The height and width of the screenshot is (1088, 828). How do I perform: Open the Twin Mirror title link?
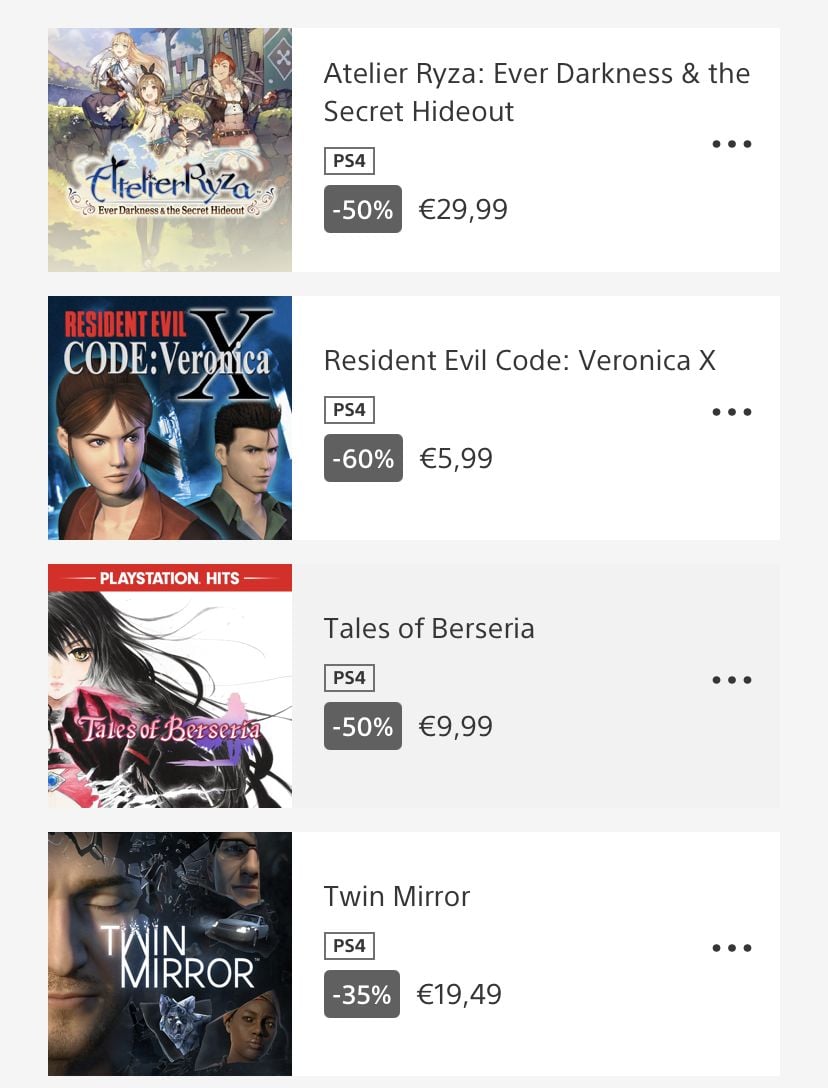(397, 896)
